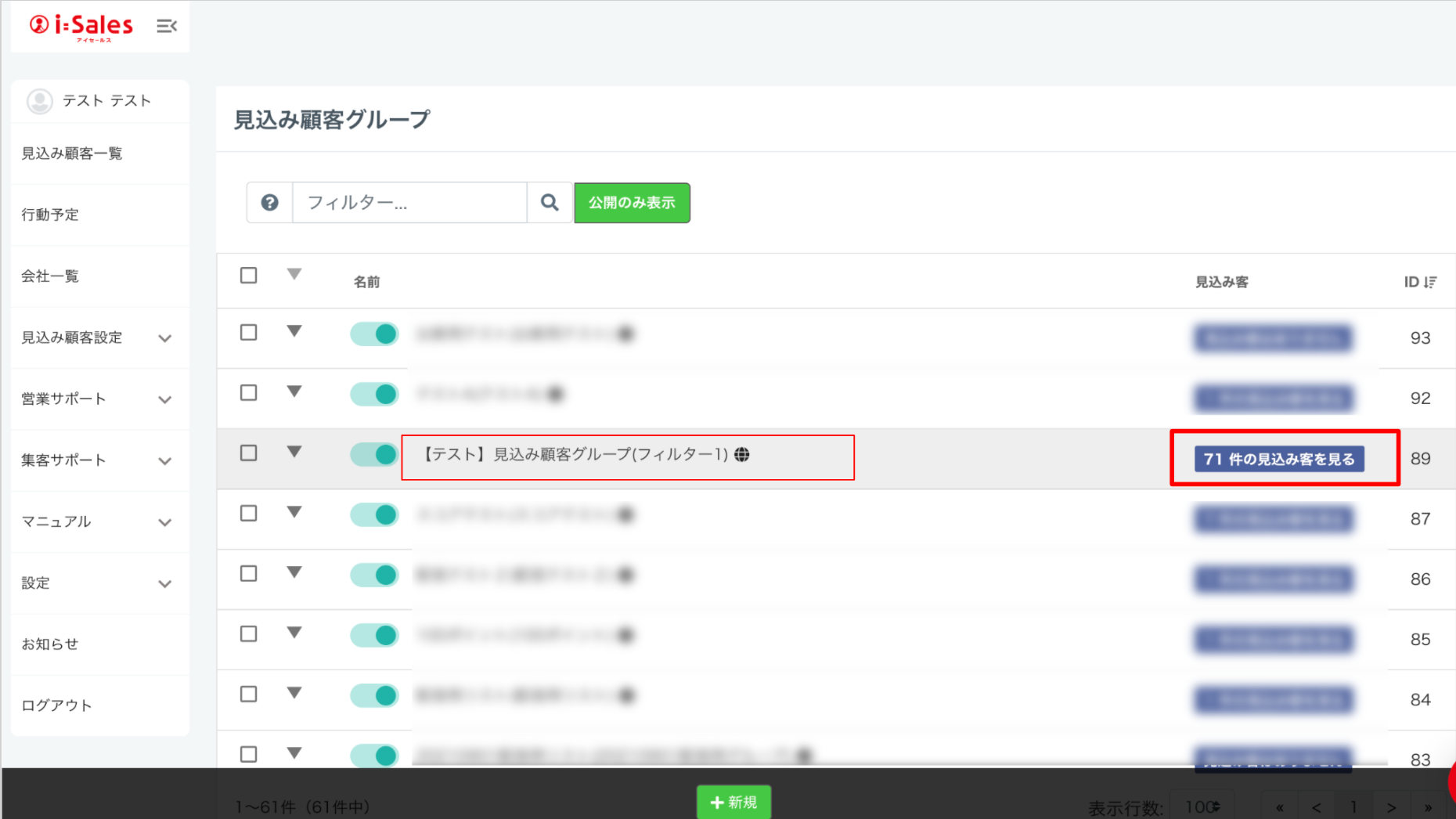1456x819 pixels.
Task: Open filter help question mark icon
Action: (269, 203)
